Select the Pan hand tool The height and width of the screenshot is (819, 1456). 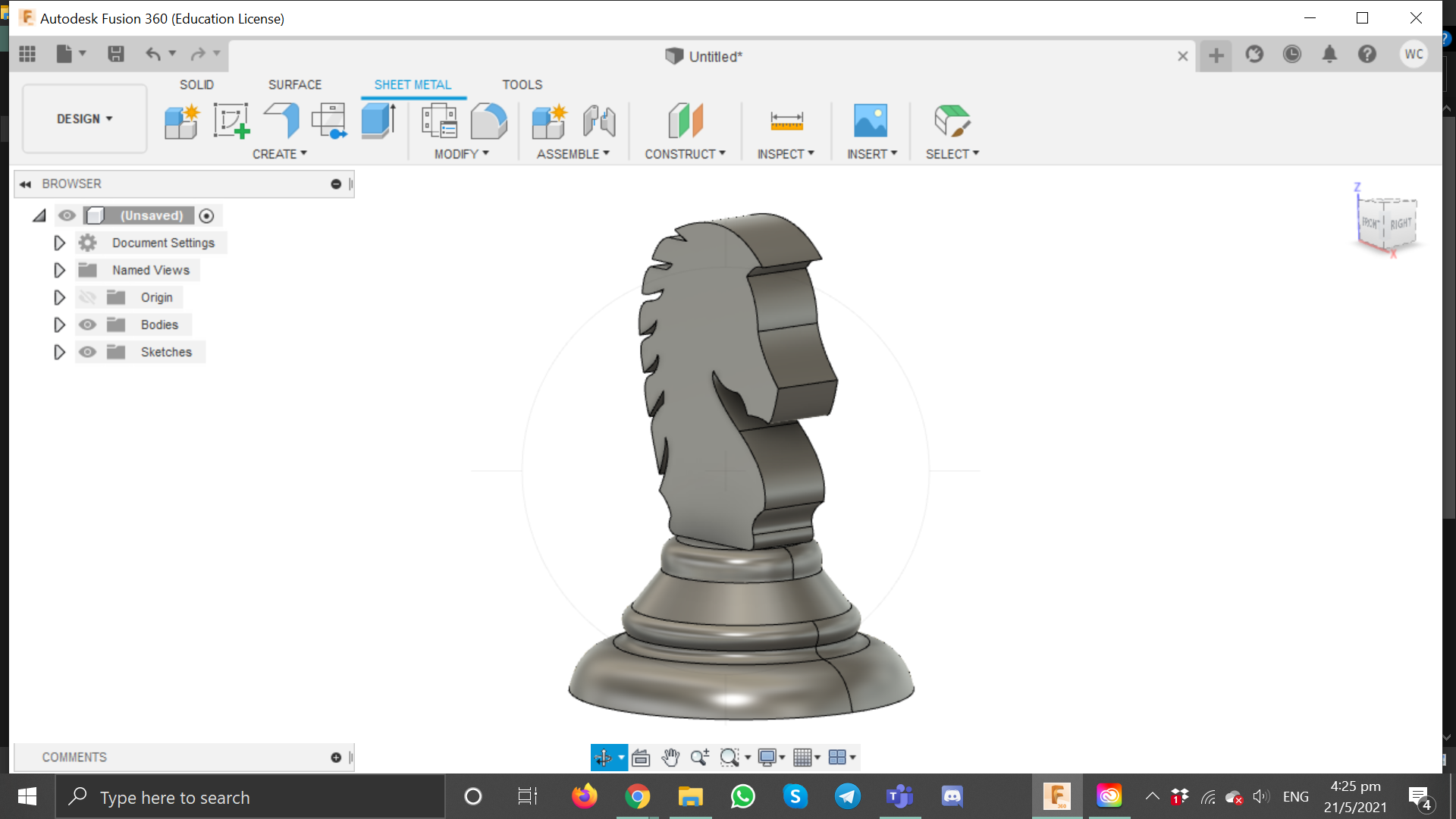click(x=670, y=757)
